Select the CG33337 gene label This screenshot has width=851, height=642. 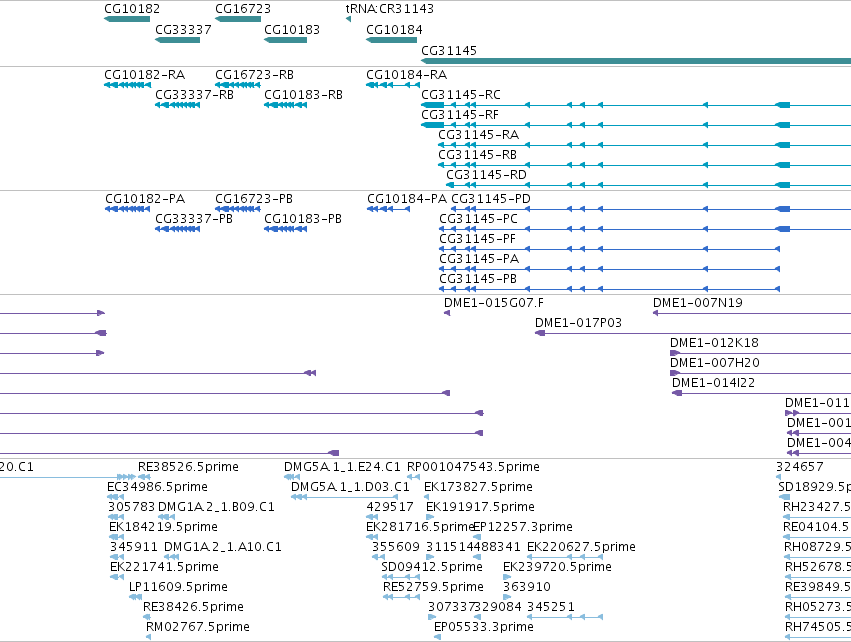coord(183,30)
